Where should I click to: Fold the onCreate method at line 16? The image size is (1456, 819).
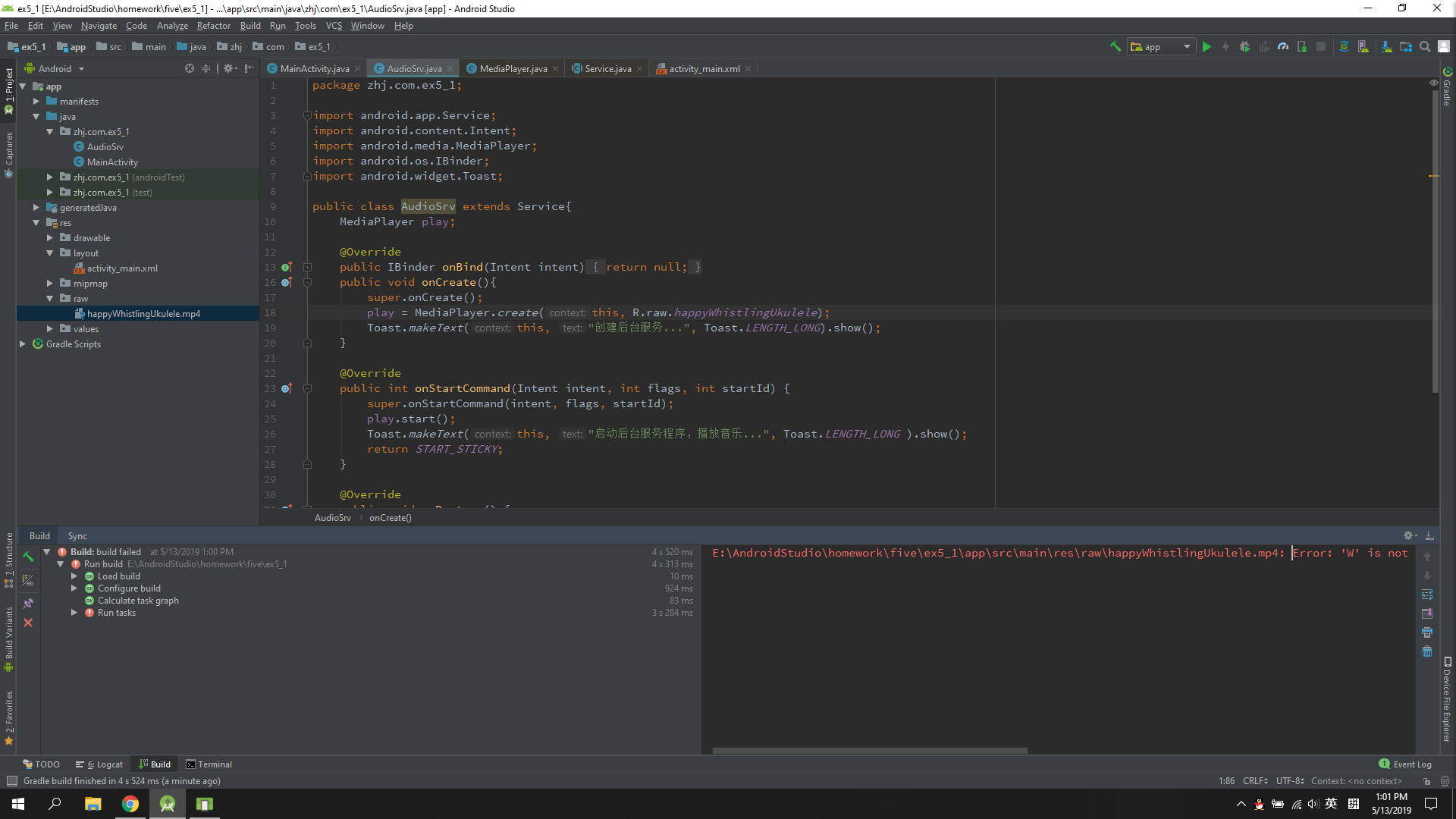(307, 282)
